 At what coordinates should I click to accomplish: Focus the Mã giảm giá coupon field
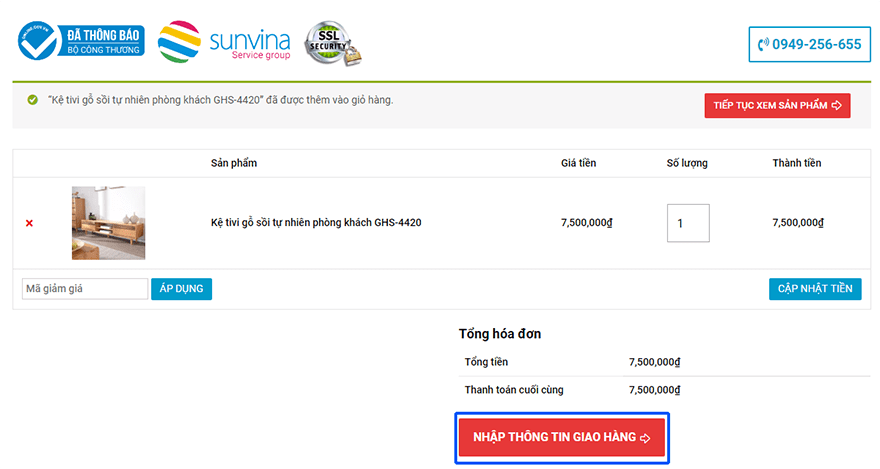[85, 289]
